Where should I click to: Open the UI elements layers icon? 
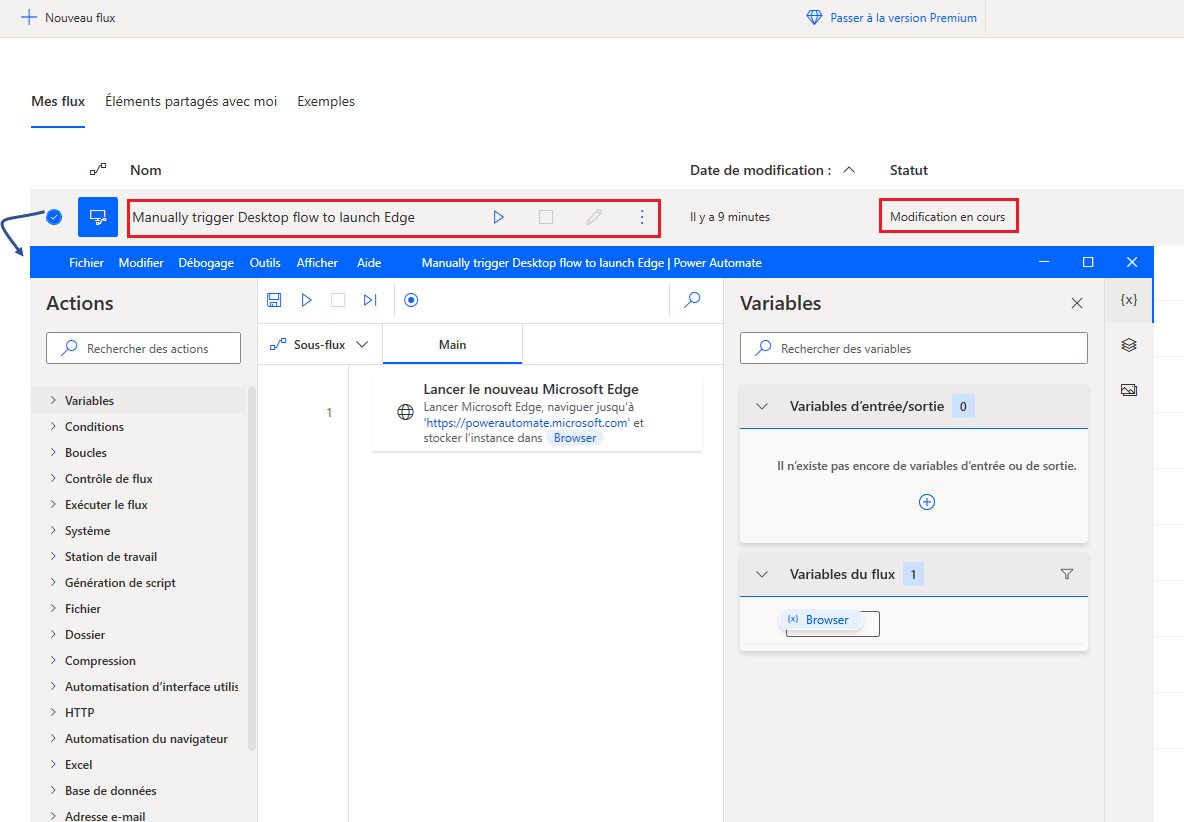tap(1129, 345)
